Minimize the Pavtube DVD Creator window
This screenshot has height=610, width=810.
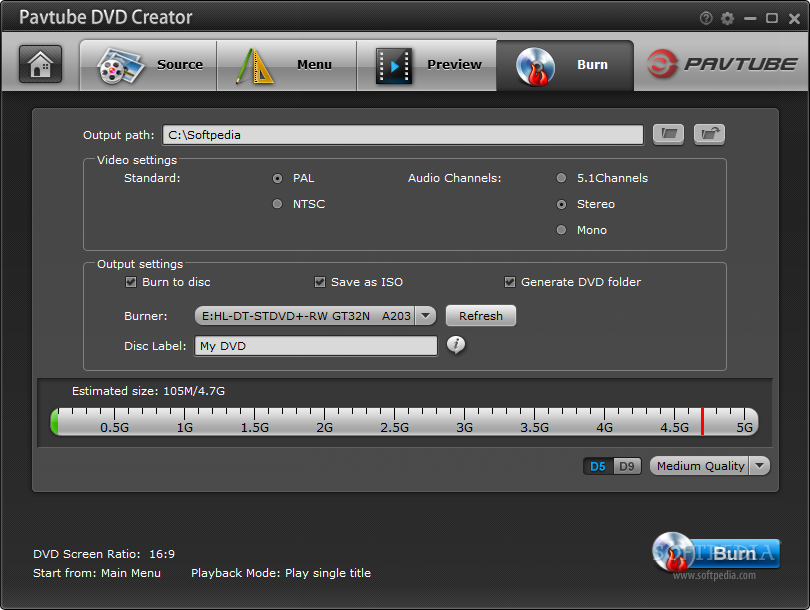[750, 19]
